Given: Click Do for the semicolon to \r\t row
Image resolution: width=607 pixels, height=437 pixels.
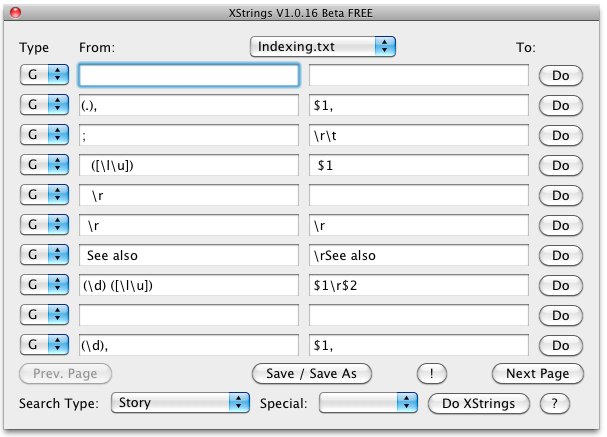Looking at the screenshot, I should 561,135.
